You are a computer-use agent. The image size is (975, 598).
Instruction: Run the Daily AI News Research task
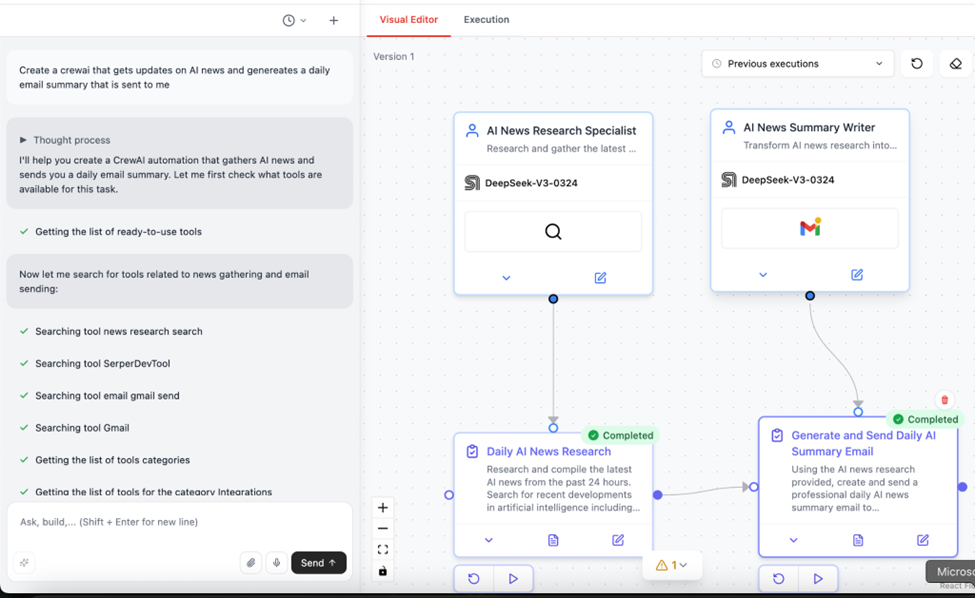(513, 578)
